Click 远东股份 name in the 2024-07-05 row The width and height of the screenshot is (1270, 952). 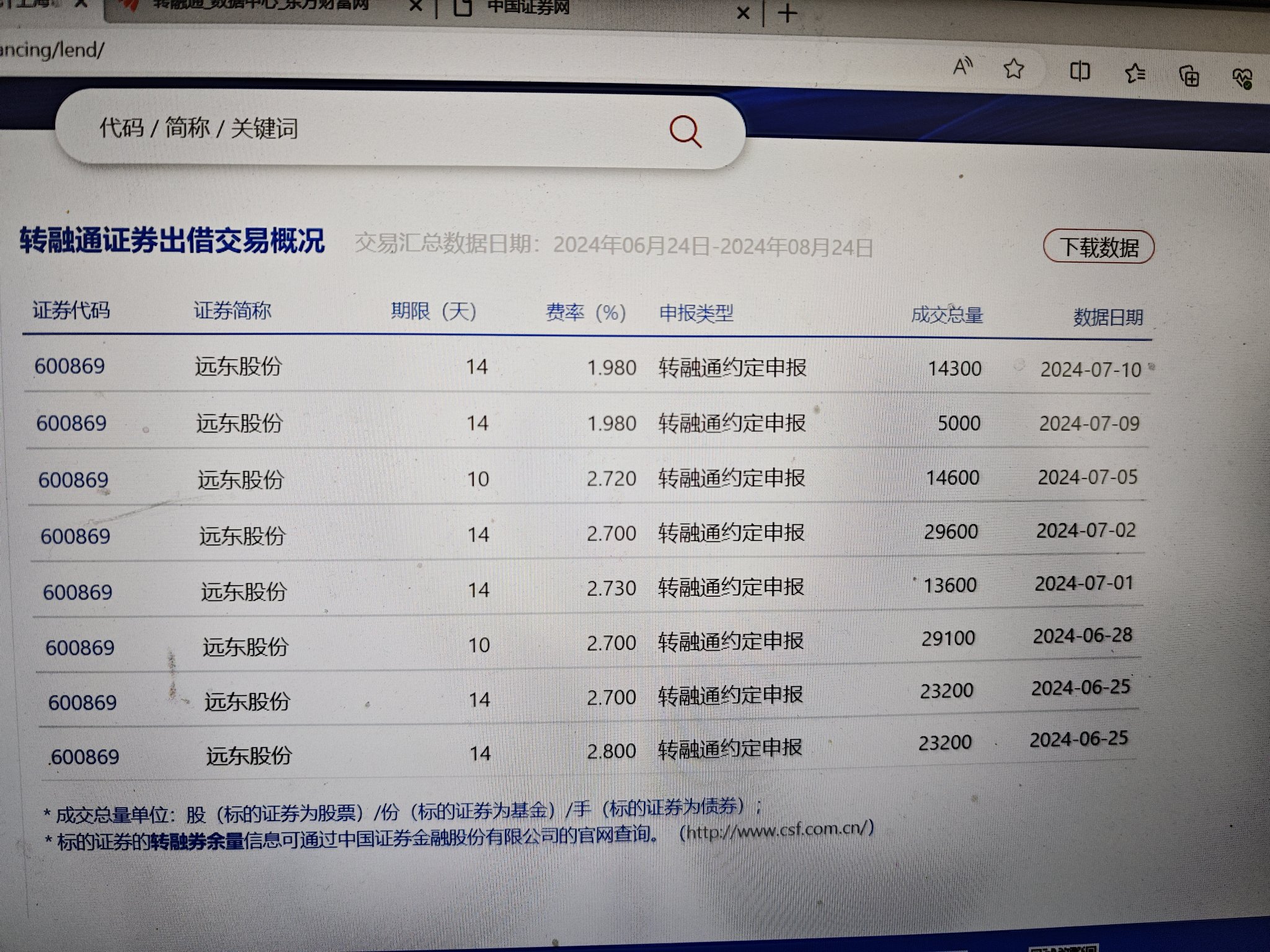point(240,479)
